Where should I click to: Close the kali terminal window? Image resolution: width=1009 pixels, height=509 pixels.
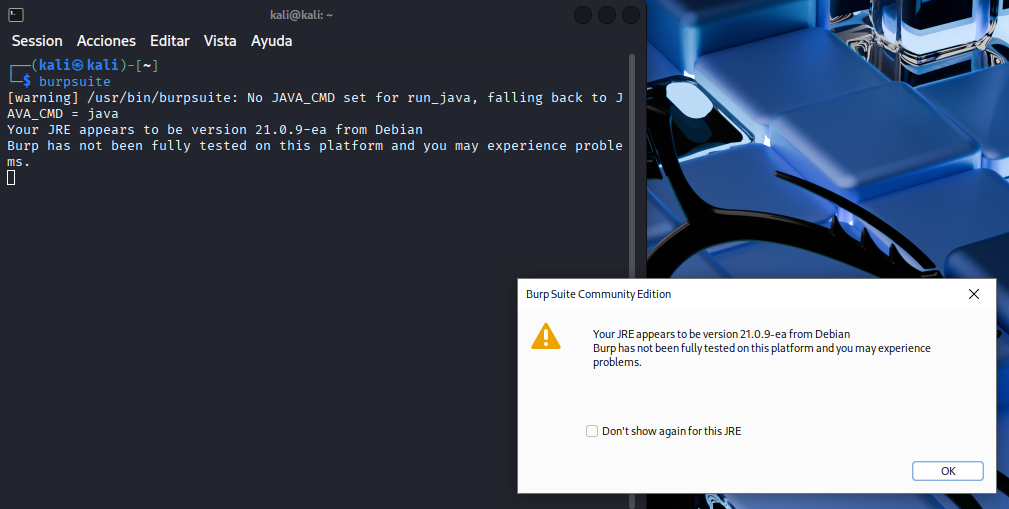[631, 15]
